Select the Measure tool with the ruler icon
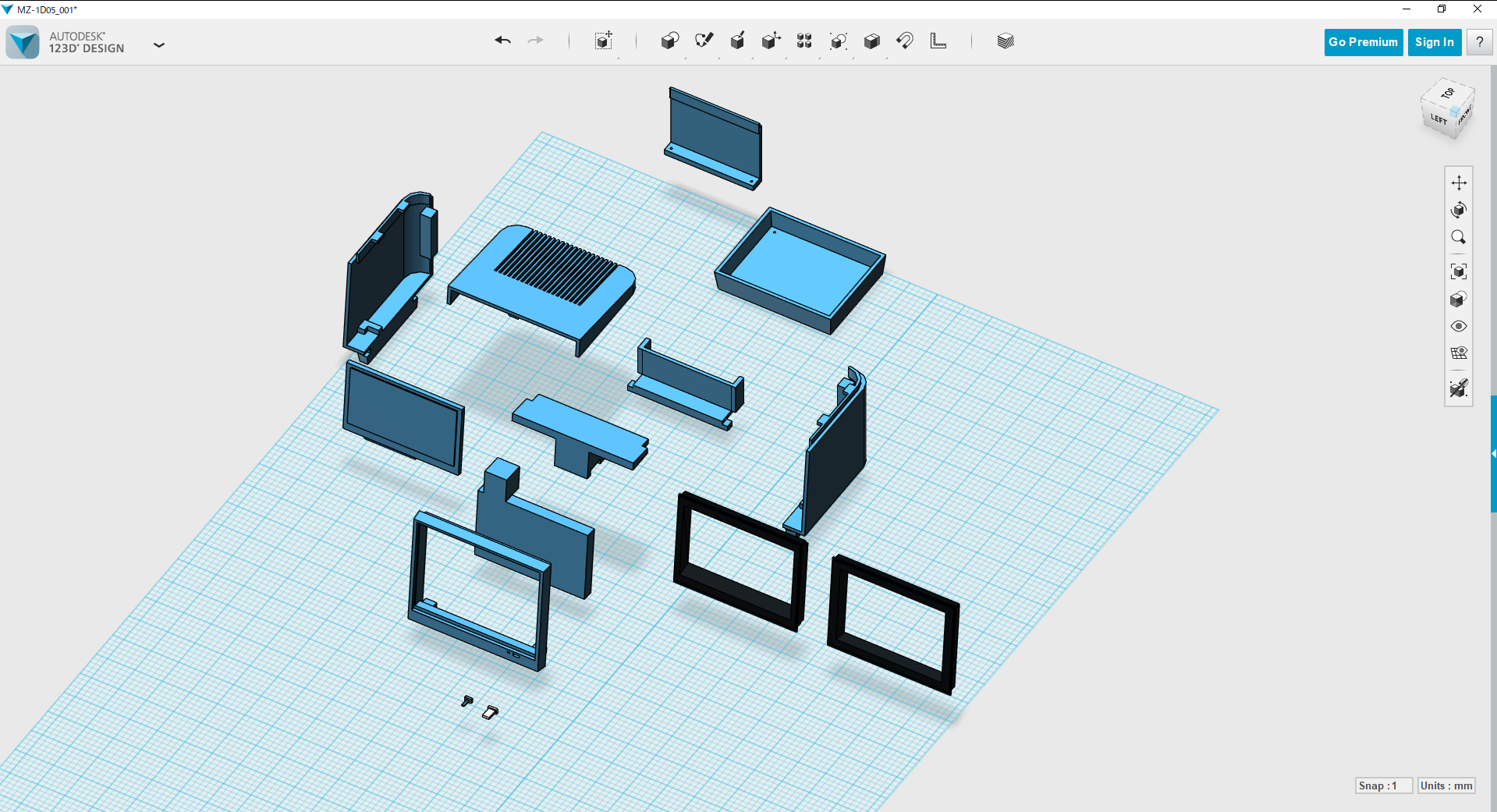The height and width of the screenshot is (812, 1497). [x=938, y=41]
